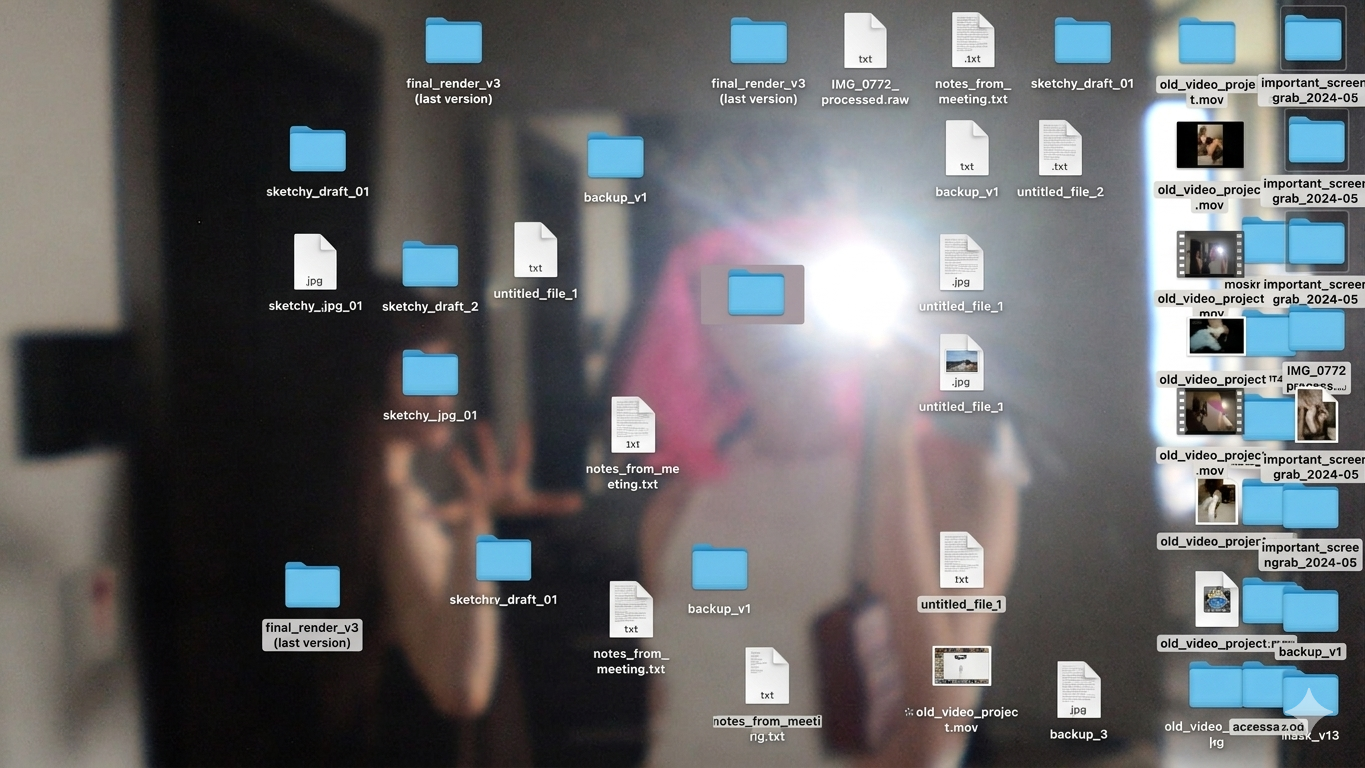The image size is (1365, 768).
Task: Select the notes_from_meeting.txt file with .1xt icon
Action: pos(632,426)
